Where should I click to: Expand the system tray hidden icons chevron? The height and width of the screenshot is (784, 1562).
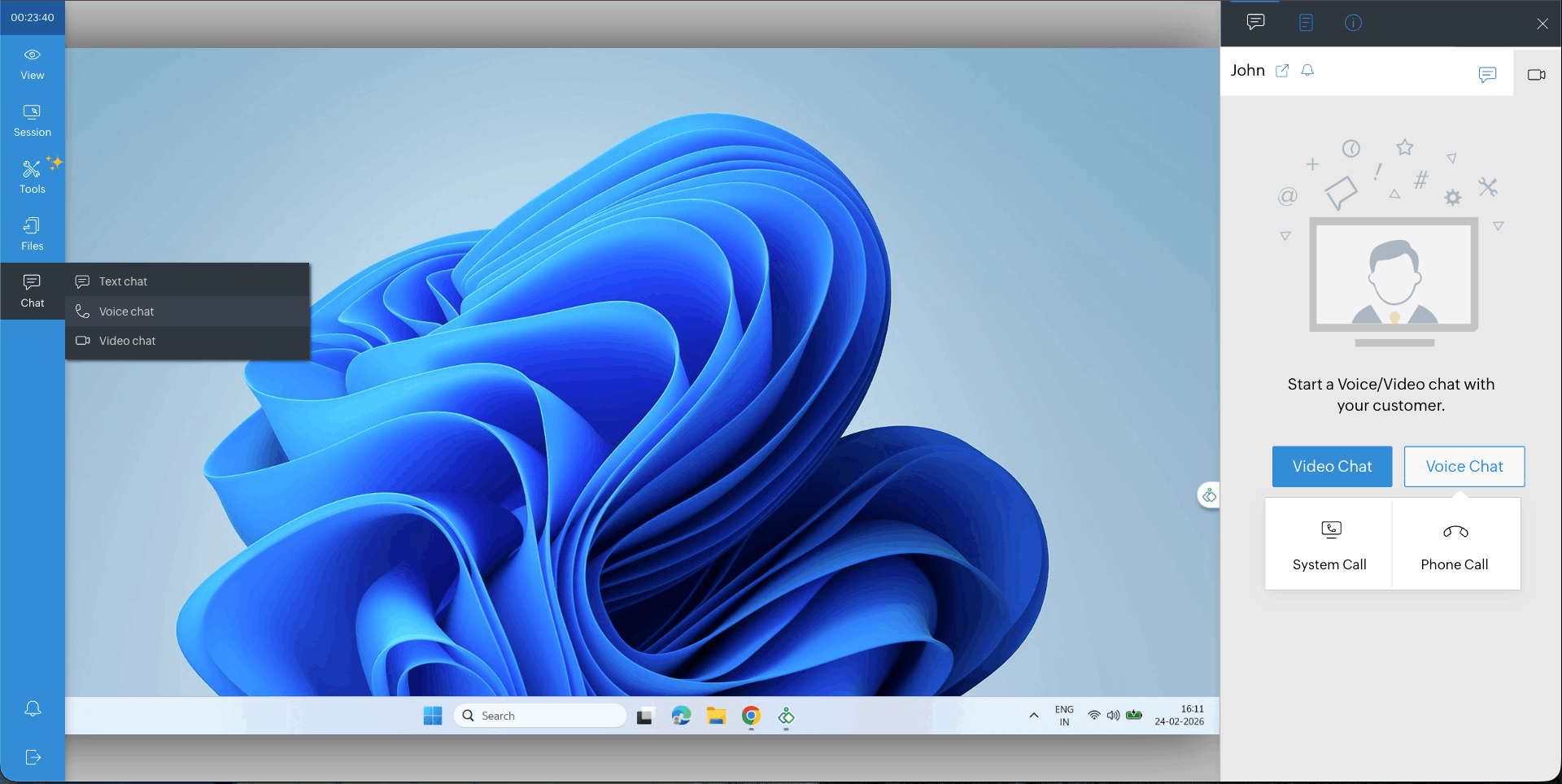1033,716
